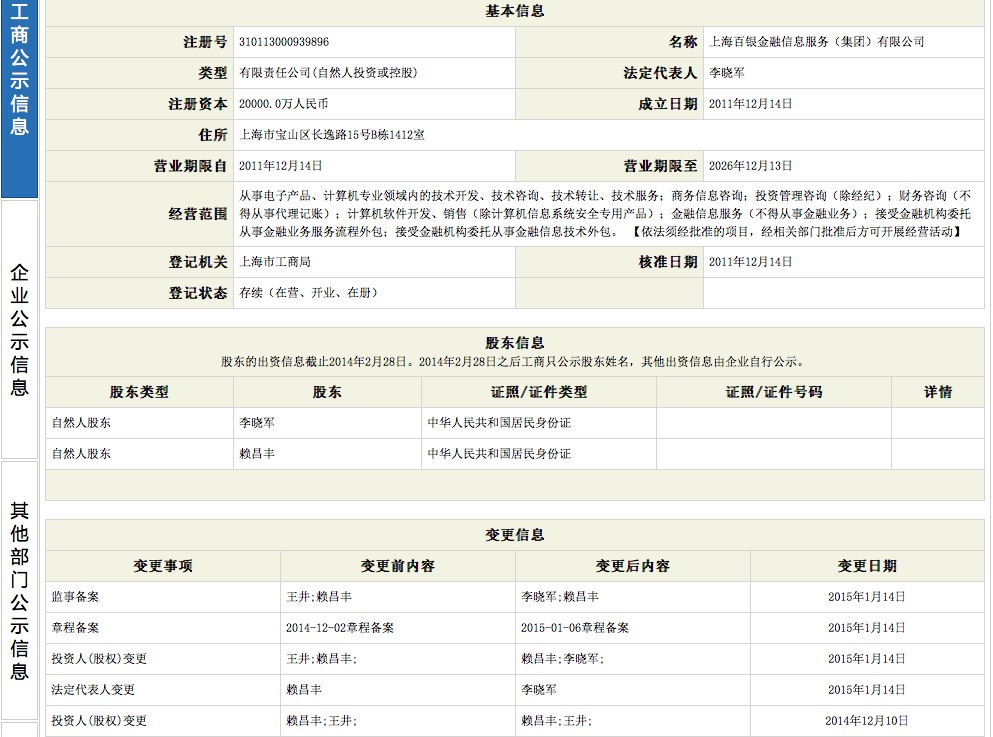Click the 章程备案 change item

(75, 627)
